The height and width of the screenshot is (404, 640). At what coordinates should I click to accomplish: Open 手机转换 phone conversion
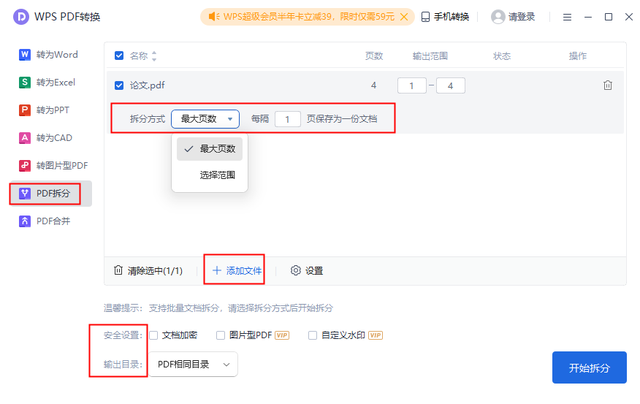[445, 17]
